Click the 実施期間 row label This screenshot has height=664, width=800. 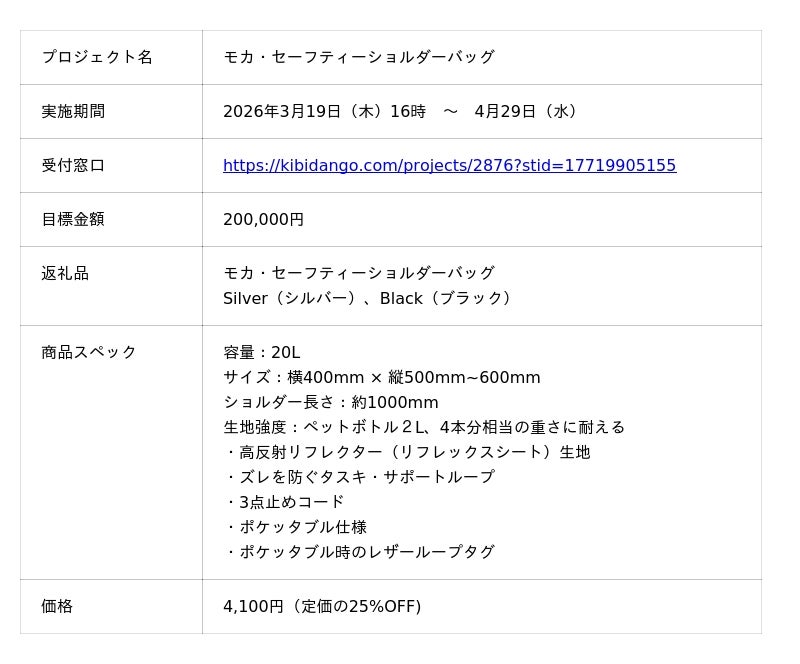click(73, 111)
